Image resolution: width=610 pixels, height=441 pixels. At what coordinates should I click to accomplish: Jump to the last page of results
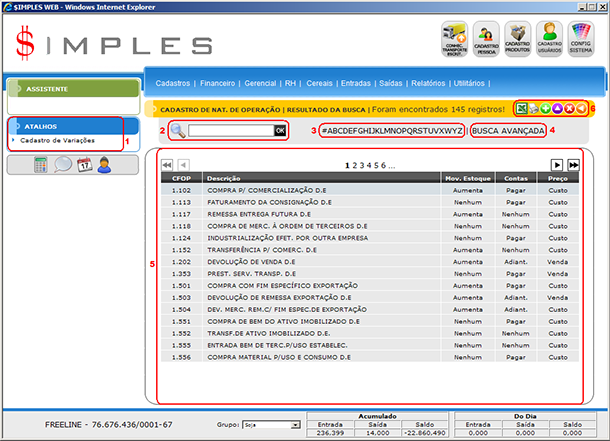[573, 164]
